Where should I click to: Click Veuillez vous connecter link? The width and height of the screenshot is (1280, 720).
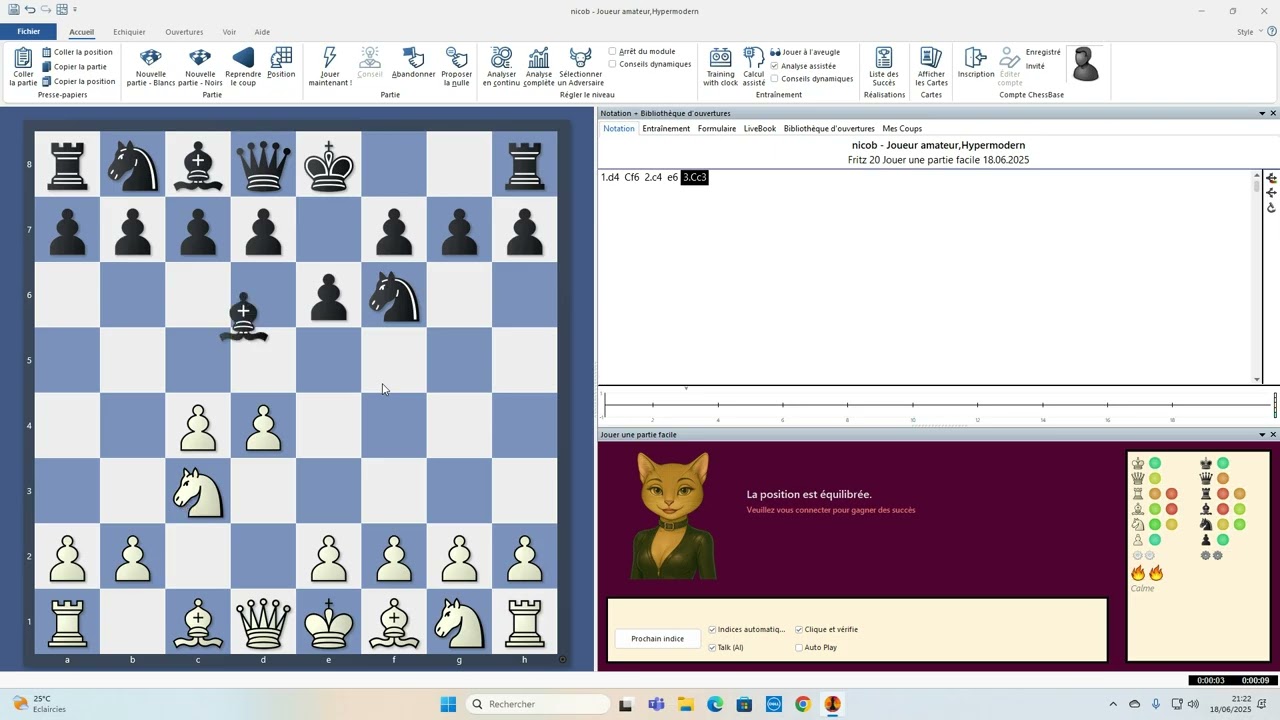click(831, 510)
